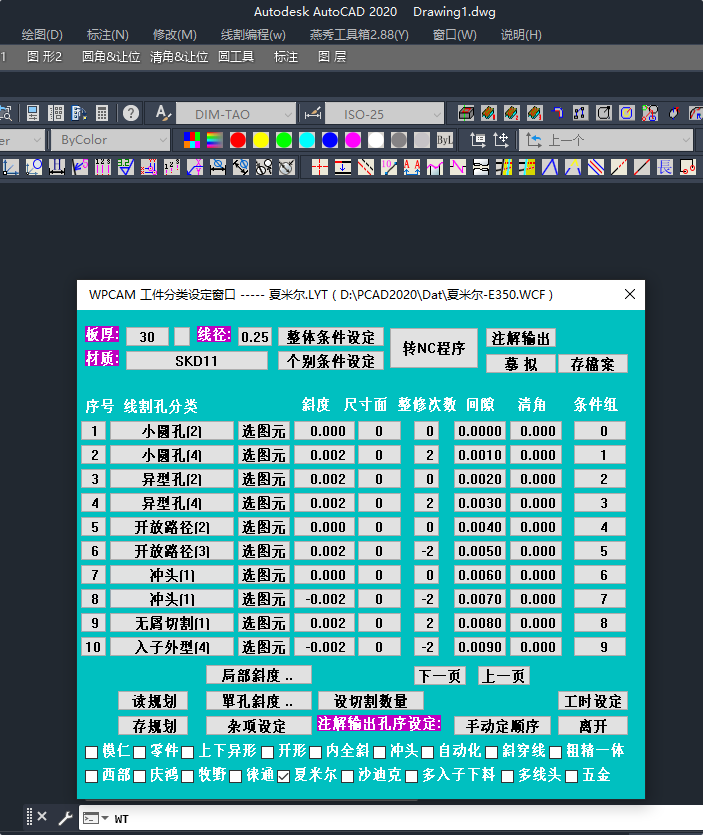Click the 長 character icon in toolbar
703x835 pixels.
click(665, 167)
